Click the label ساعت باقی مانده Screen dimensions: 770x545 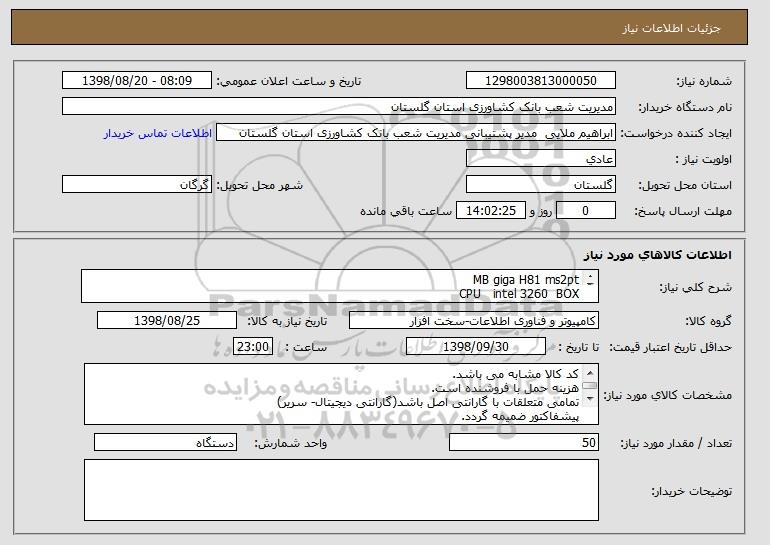406,211
